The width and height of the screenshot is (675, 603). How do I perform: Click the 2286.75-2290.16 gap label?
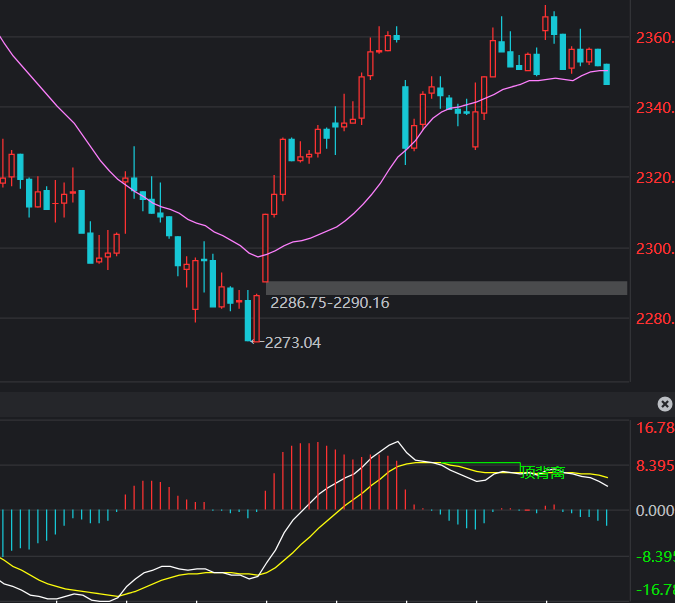point(330,303)
